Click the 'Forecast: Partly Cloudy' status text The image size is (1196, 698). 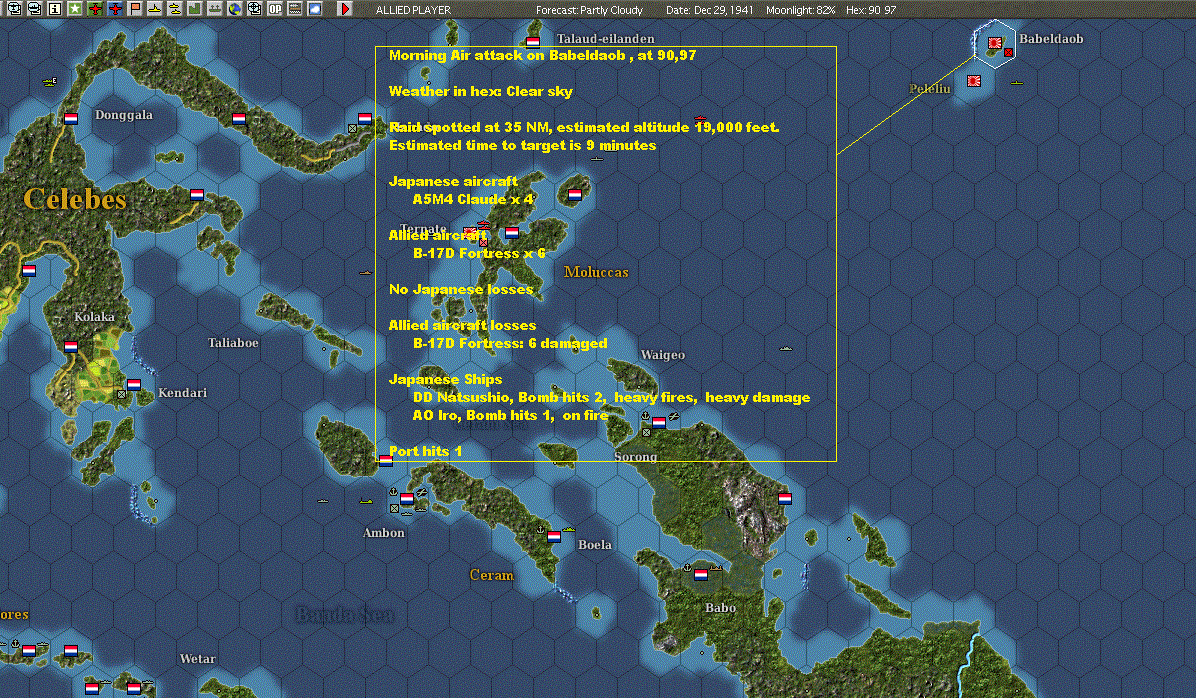pos(589,10)
